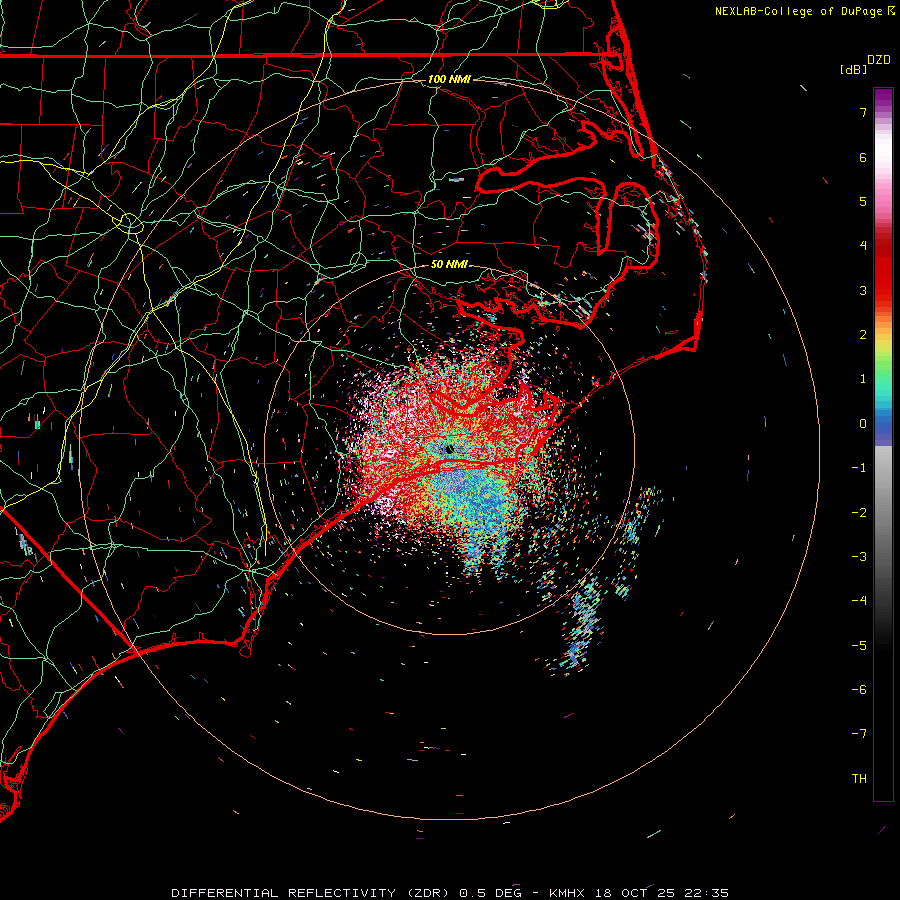The width and height of the screenshot is (900, 900).
Task: Click the -5 value on color scale
Action: [859, 646]
